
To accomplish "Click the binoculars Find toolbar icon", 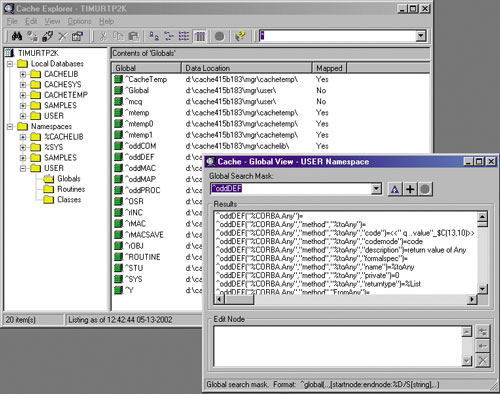I will point(17,36).
